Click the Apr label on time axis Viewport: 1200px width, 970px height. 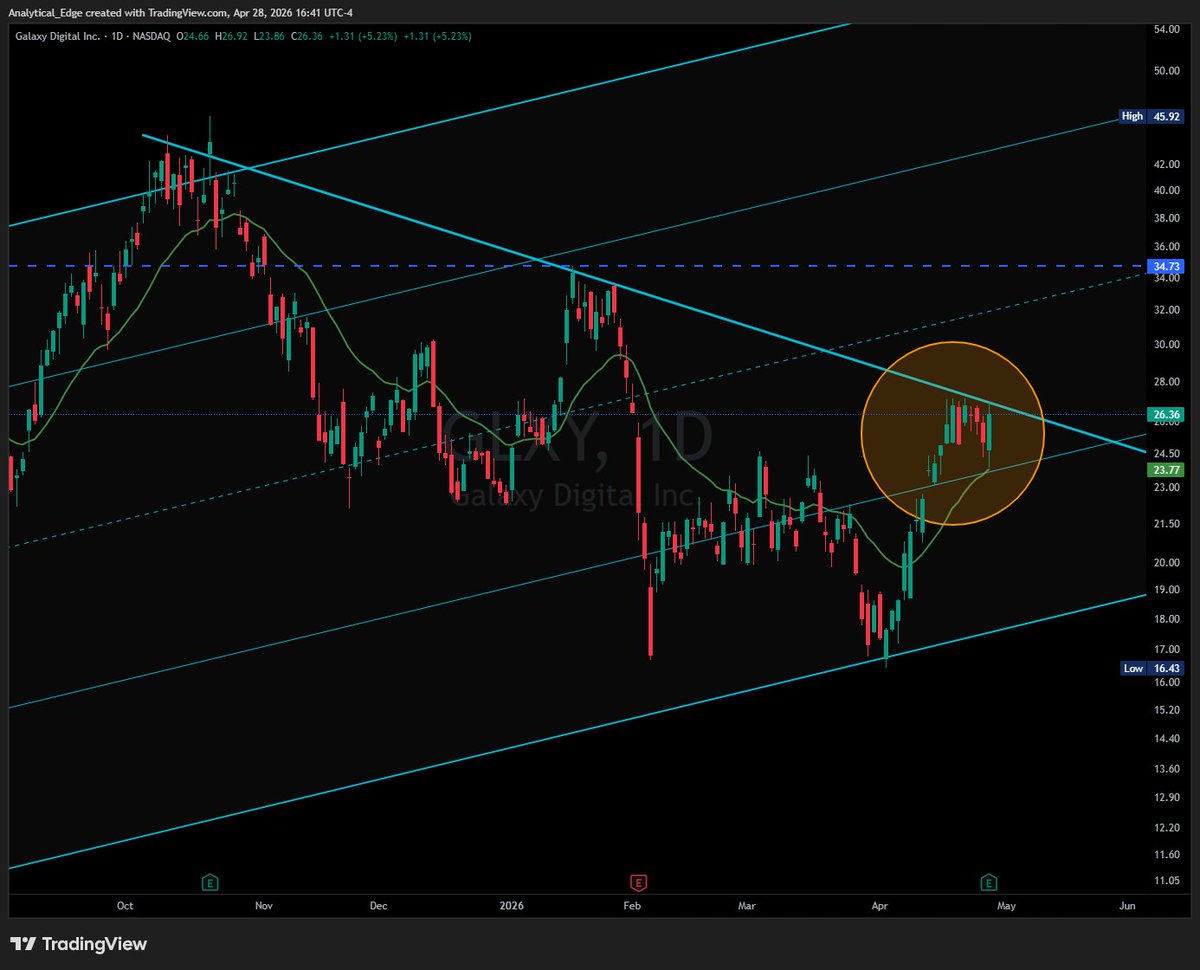point(880,906)
